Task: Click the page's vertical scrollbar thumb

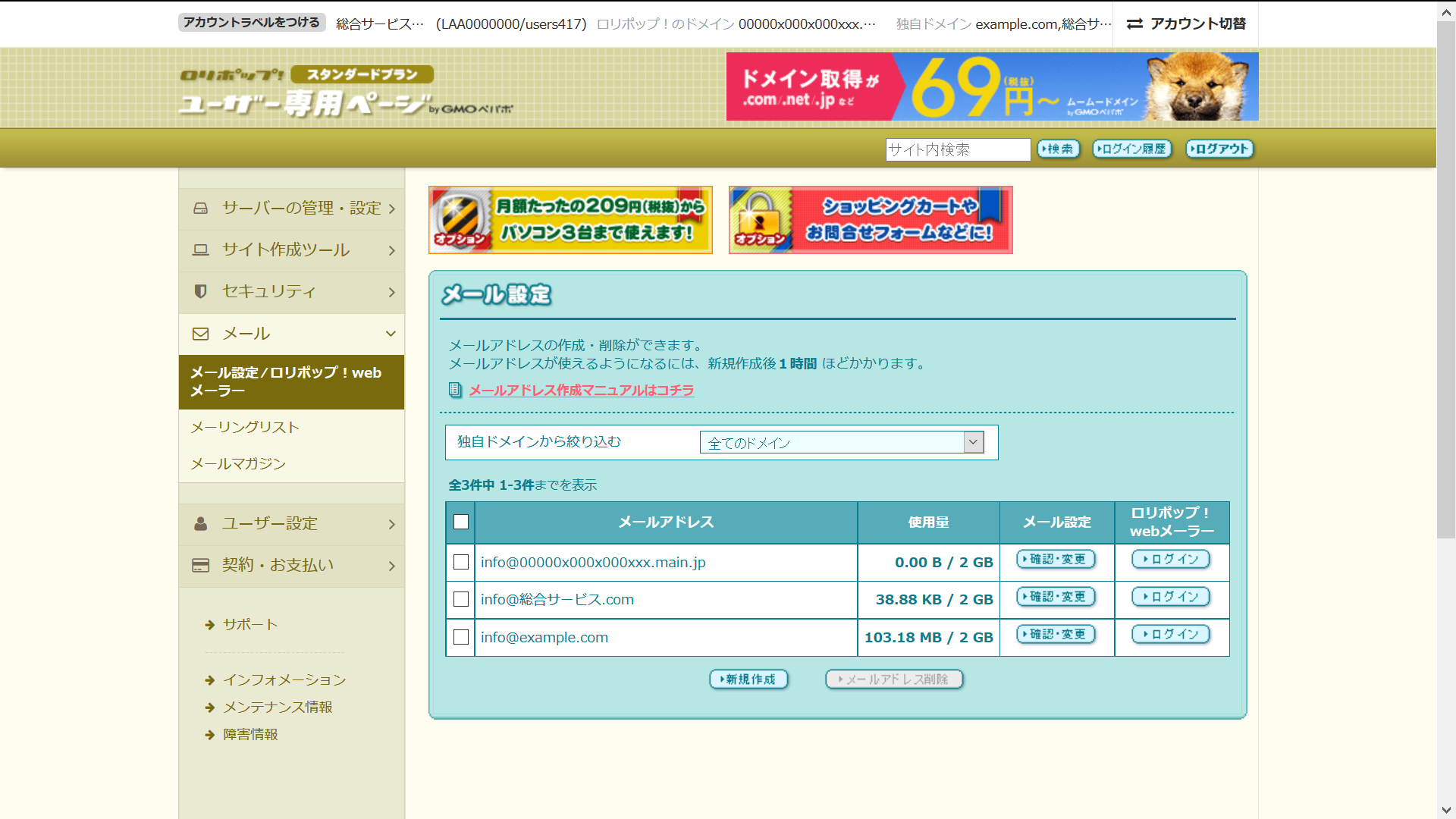Action: point(1446,281)
